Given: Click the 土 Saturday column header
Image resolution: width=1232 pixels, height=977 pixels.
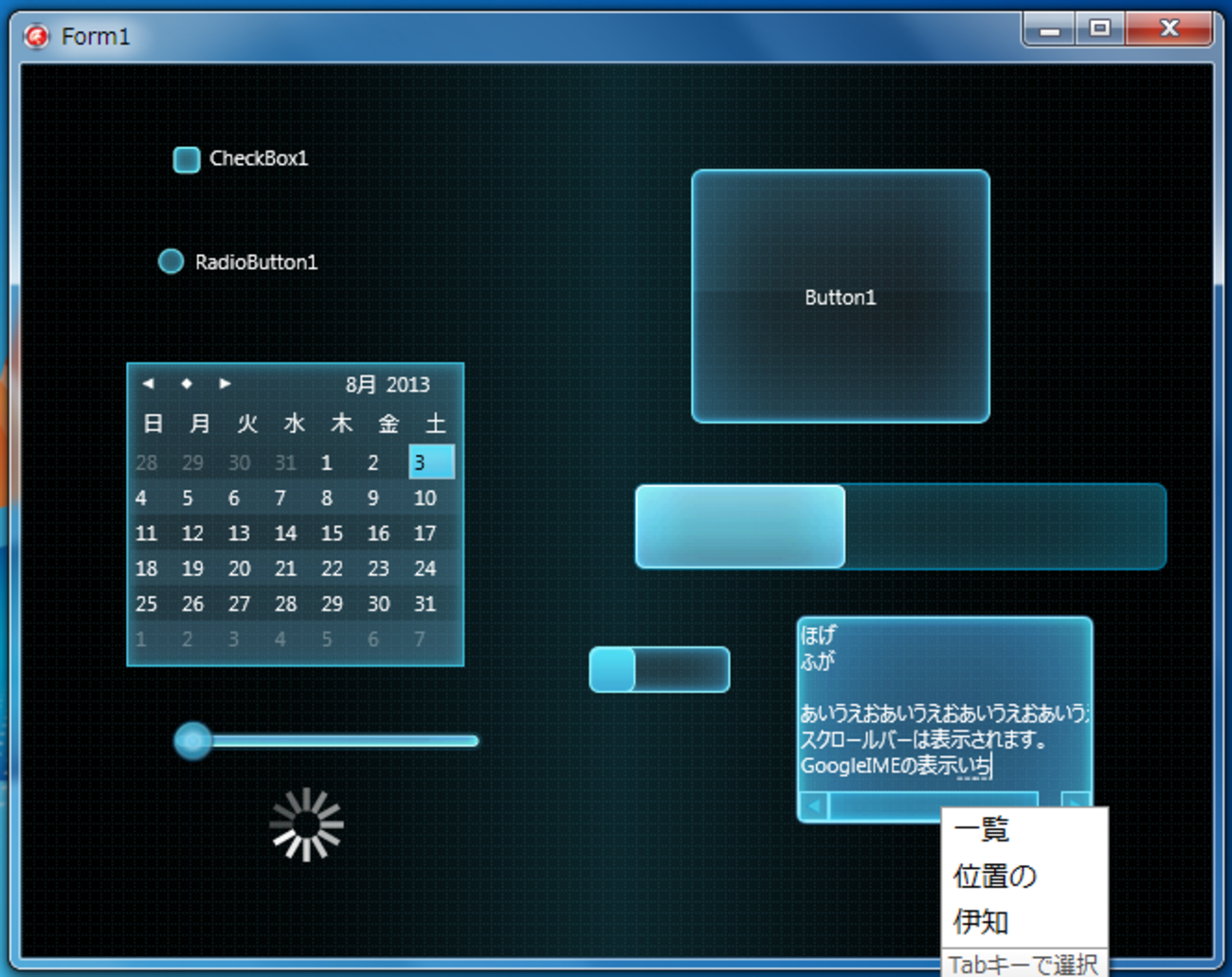Looking at the screenshot, I should (435, 424).
